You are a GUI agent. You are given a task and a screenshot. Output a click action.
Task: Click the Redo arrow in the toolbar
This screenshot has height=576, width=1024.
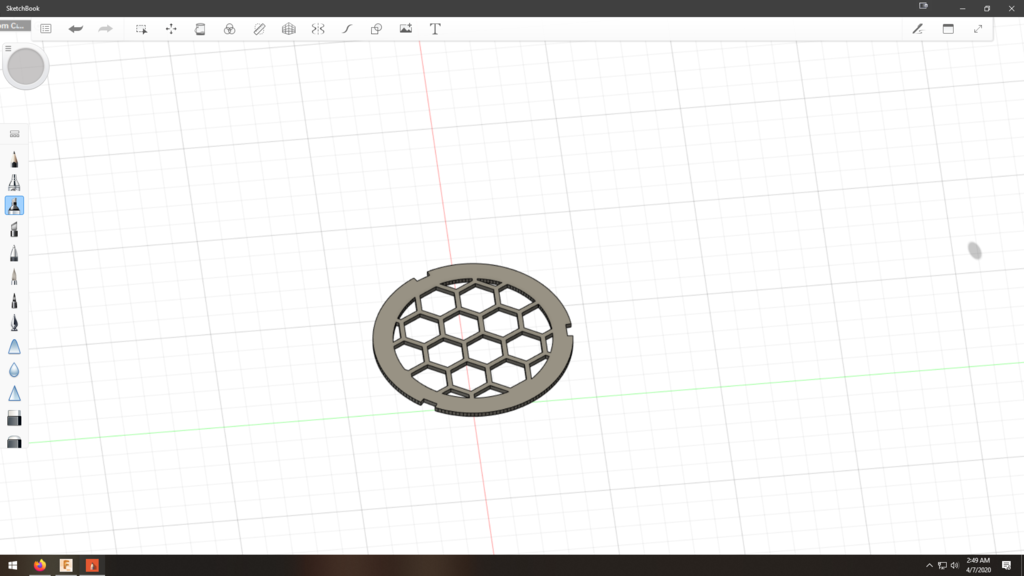point(105,29)
